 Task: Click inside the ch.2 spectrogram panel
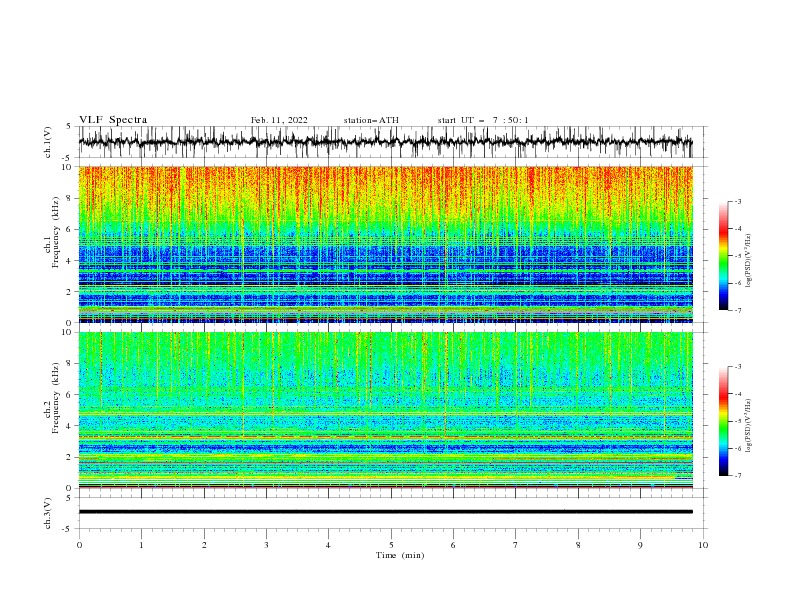click(385, 410)
